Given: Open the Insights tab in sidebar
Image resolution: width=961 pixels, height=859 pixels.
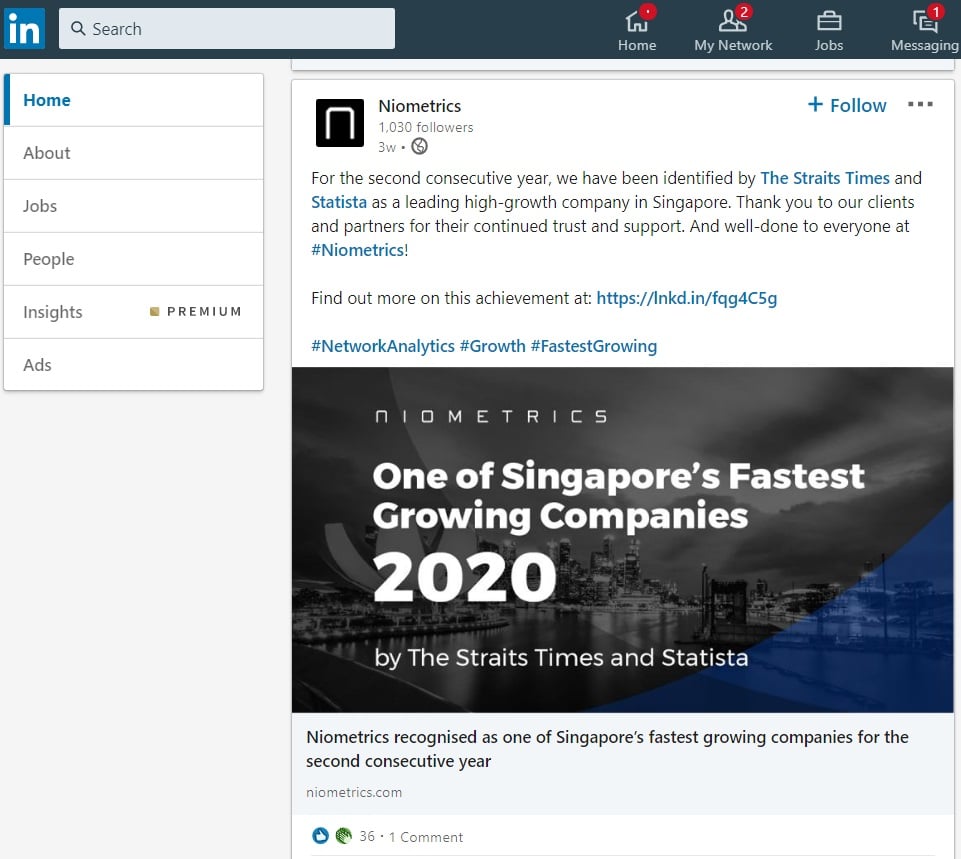Looking at the screenshot, I should (x=134, y=312).
